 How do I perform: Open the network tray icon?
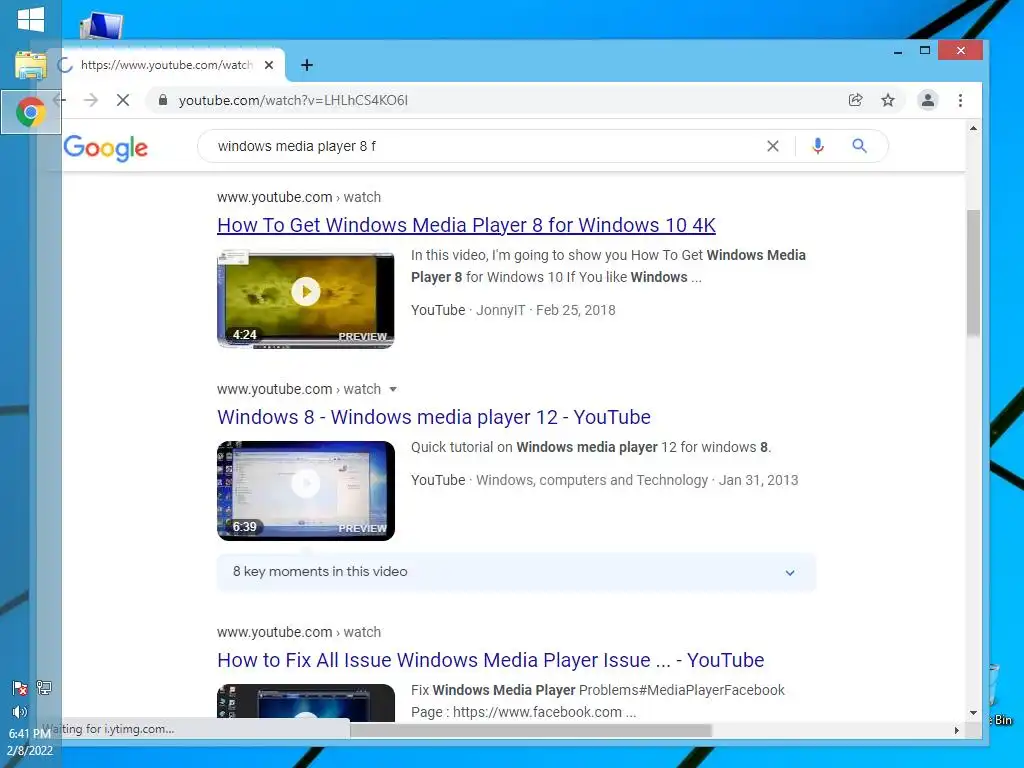point(44,688)
